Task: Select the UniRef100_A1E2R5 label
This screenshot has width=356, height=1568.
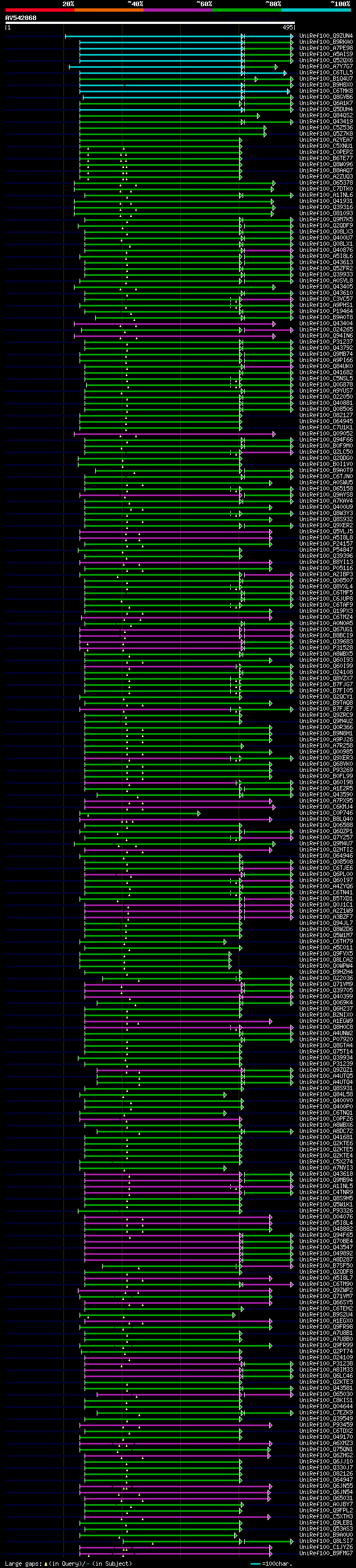Action: 326,788
